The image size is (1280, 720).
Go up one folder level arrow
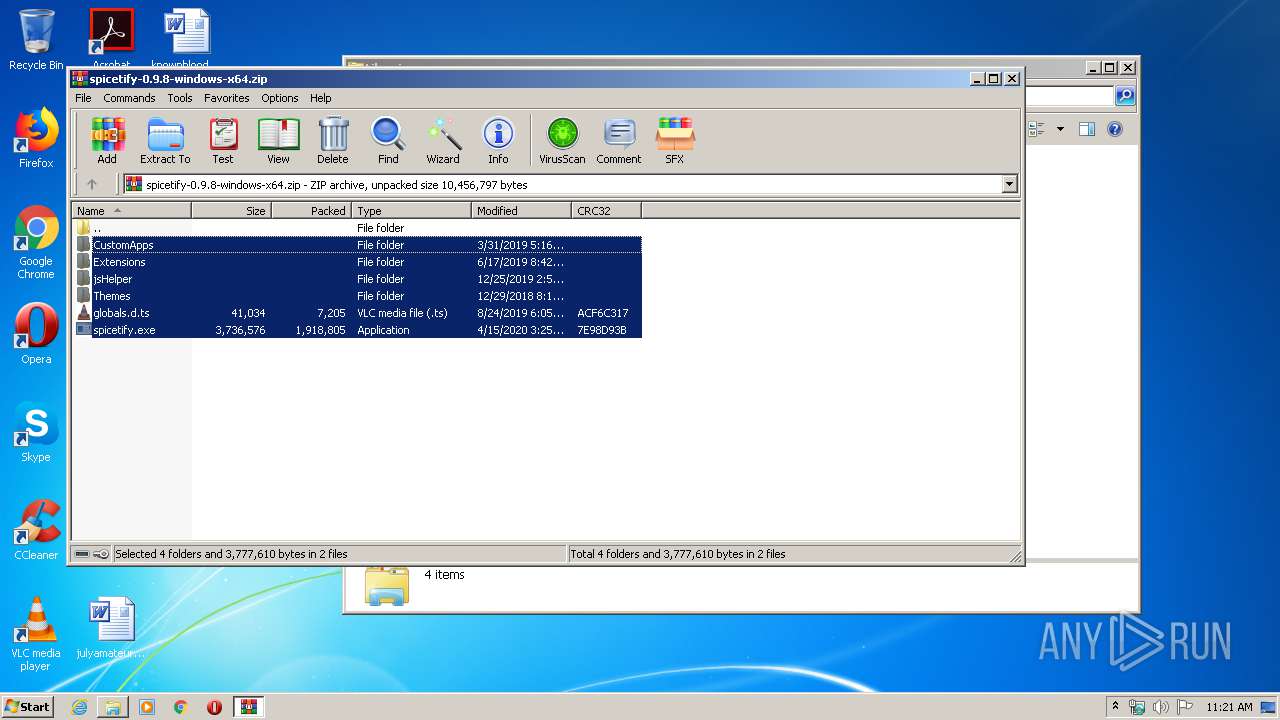coord(92,184)
